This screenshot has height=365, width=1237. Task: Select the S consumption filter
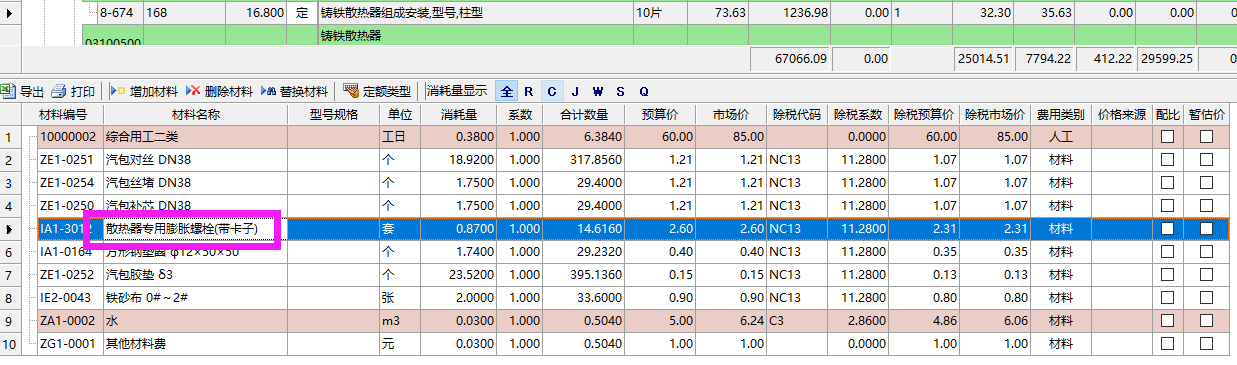pos(621,91)
